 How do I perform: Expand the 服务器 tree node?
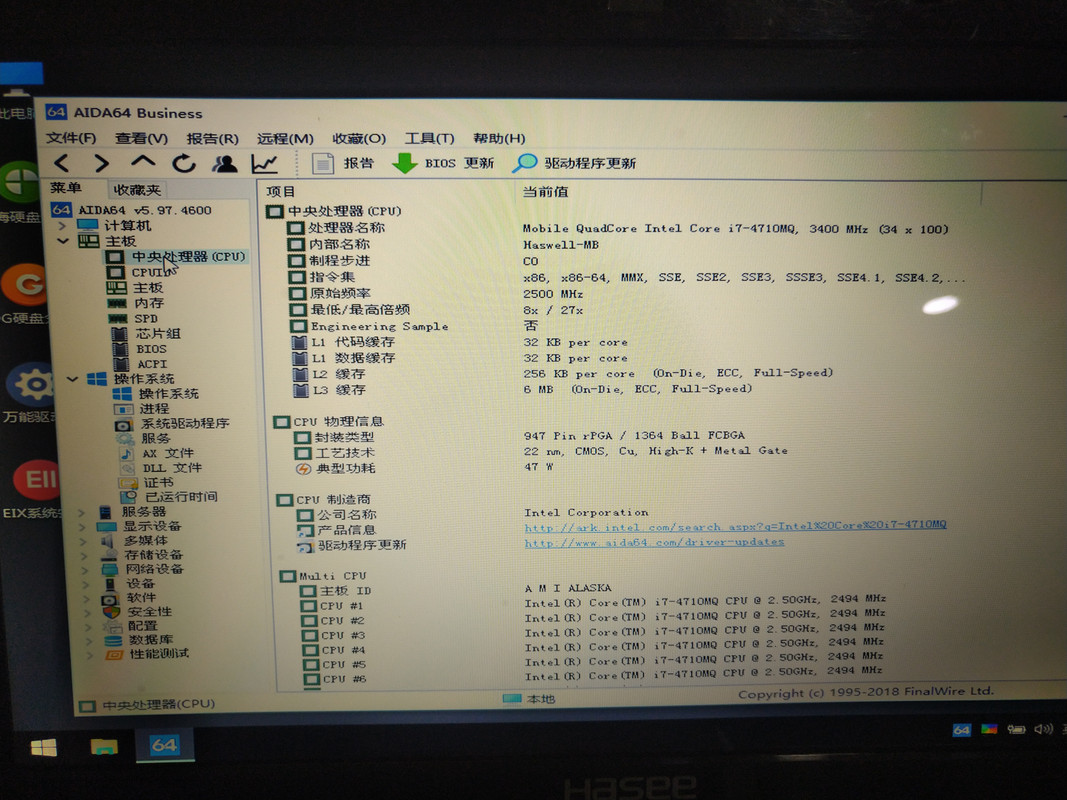[x=82, y=512]
